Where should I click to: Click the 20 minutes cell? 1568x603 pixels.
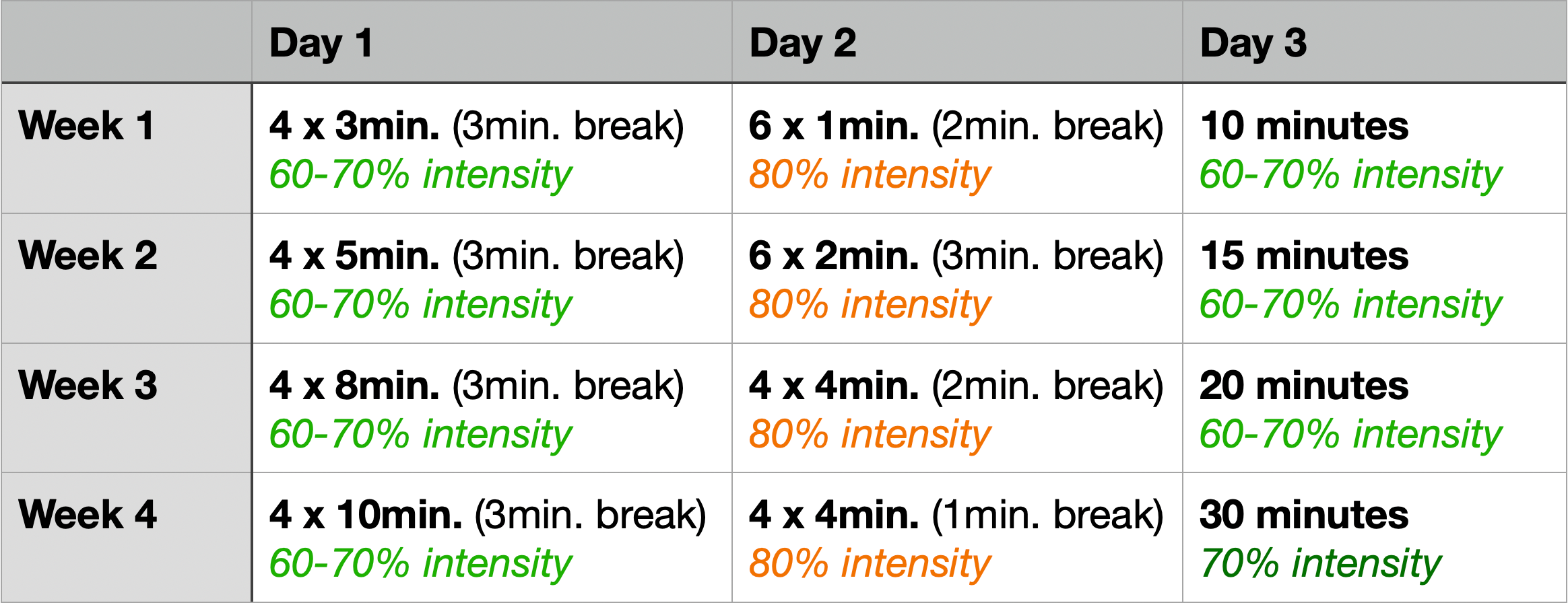pyautogui.click(x=1375, y=408)
